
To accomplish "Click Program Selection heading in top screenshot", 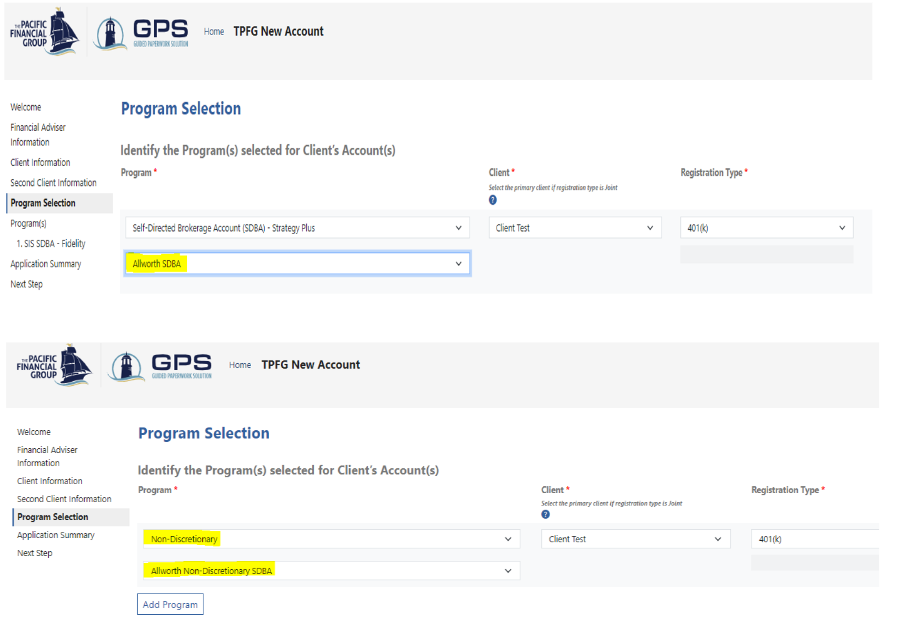I will [181, 108].
